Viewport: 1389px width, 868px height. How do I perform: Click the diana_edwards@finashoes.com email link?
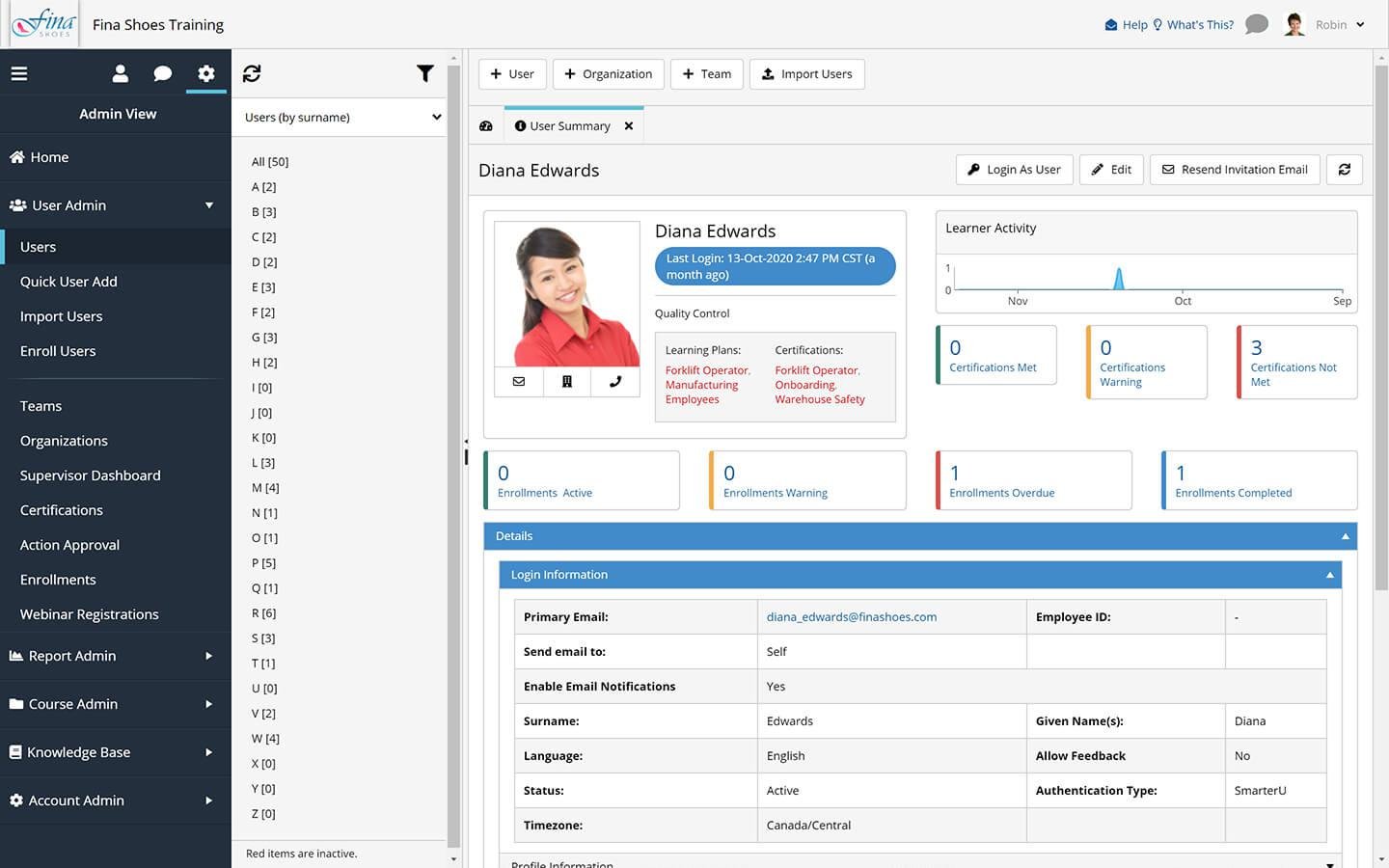[x=851, y=617]
